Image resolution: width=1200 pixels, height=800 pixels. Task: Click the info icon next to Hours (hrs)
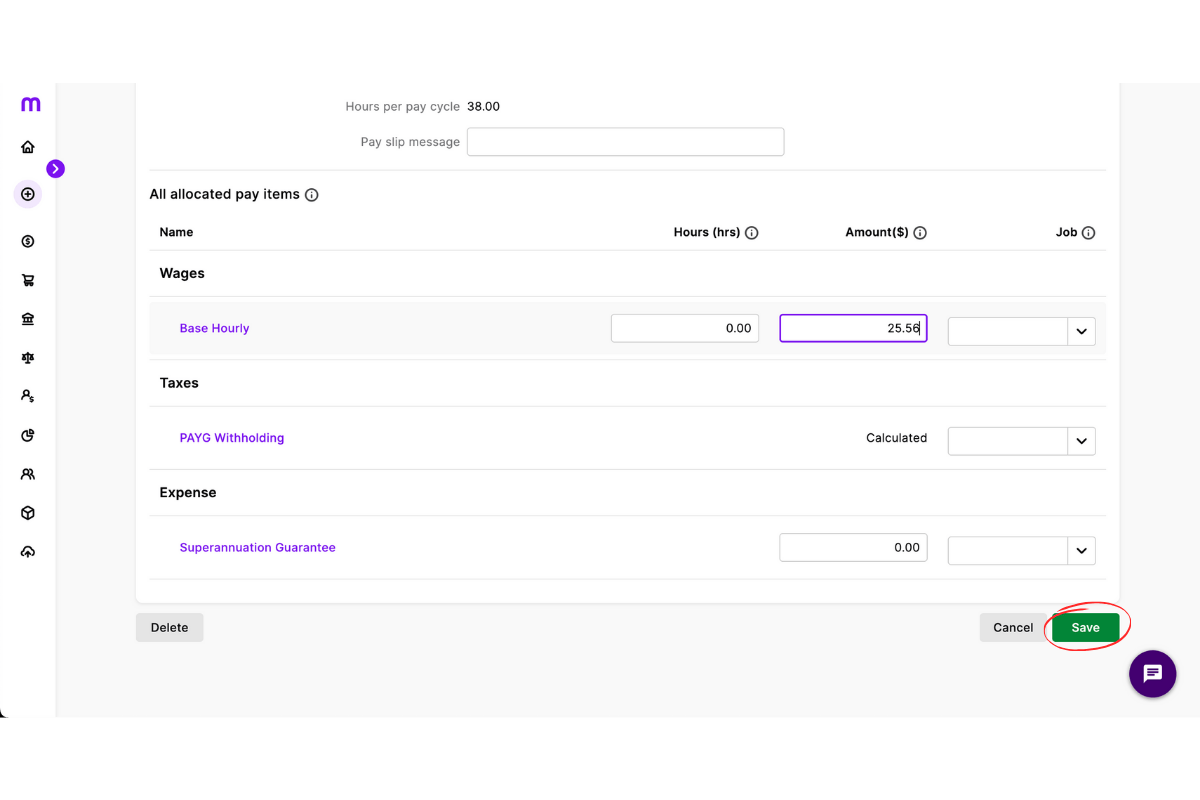pyautogui.click(x=751, y=232)
